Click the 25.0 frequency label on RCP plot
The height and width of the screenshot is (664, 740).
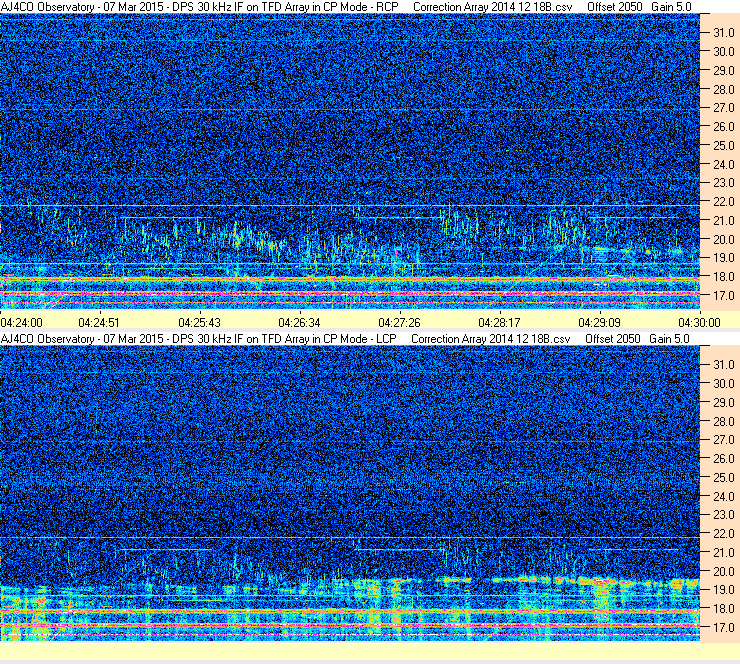723,146
